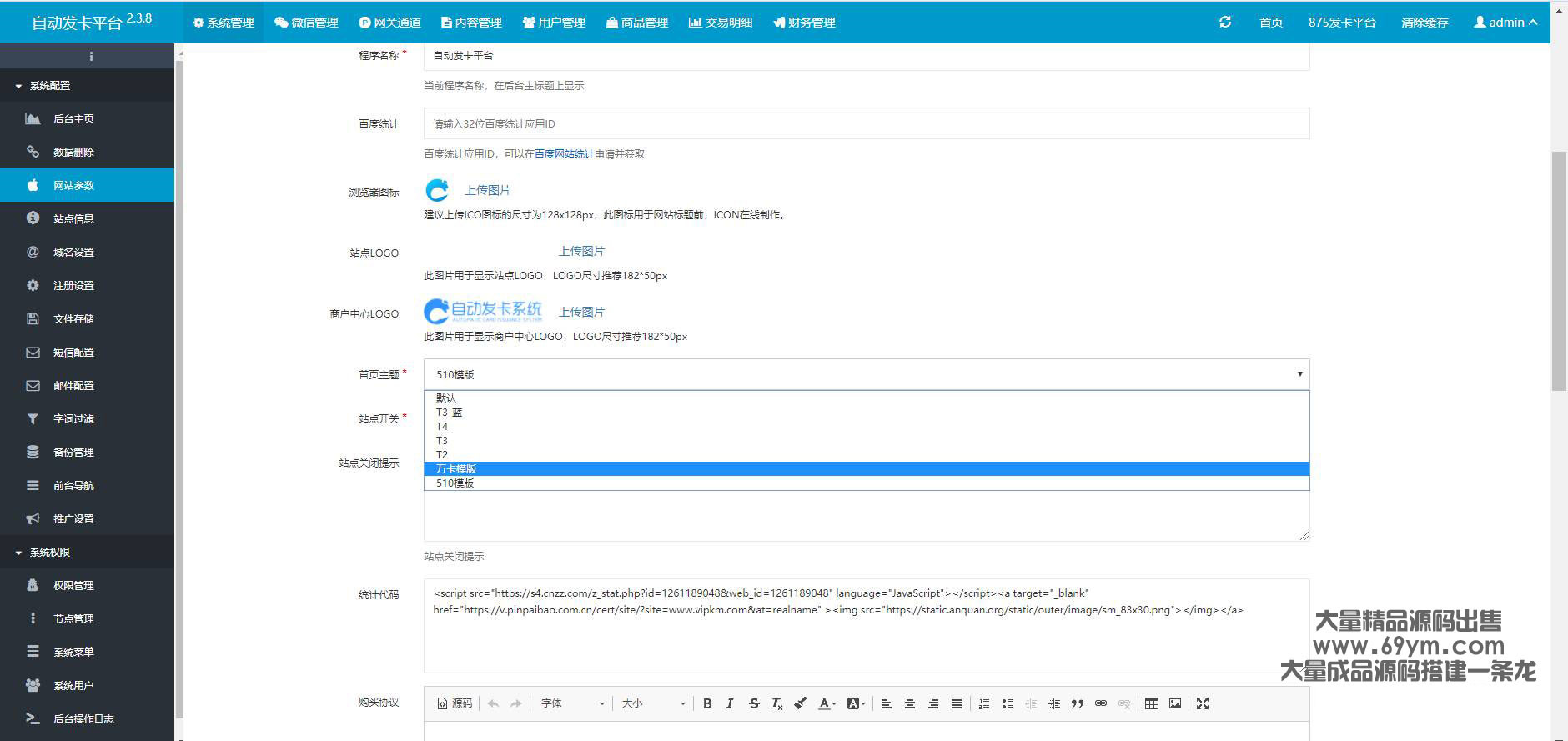Viewport: 1568px width, 741px height.
Task: Open 短信配置 in the sidebar
Action: coord(87,352)
